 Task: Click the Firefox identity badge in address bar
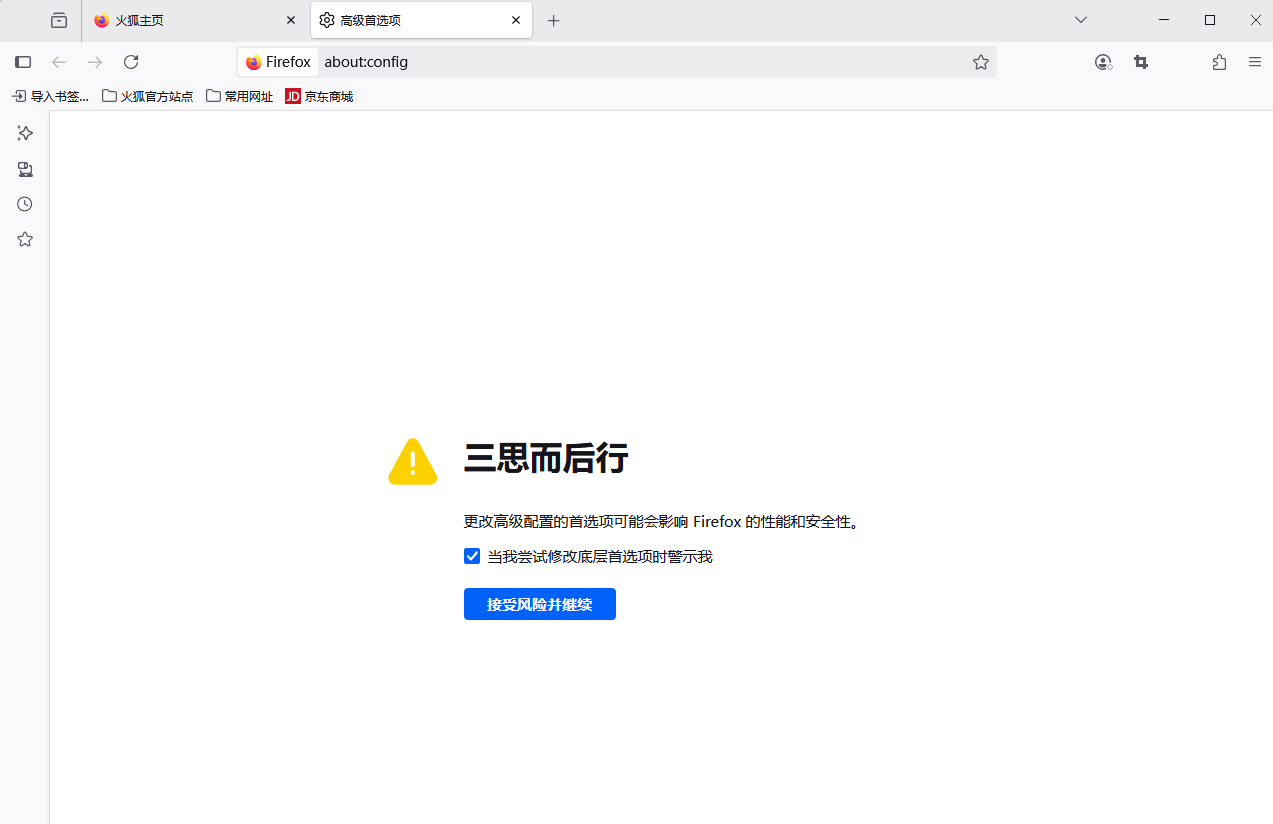[x=278, y=62]
